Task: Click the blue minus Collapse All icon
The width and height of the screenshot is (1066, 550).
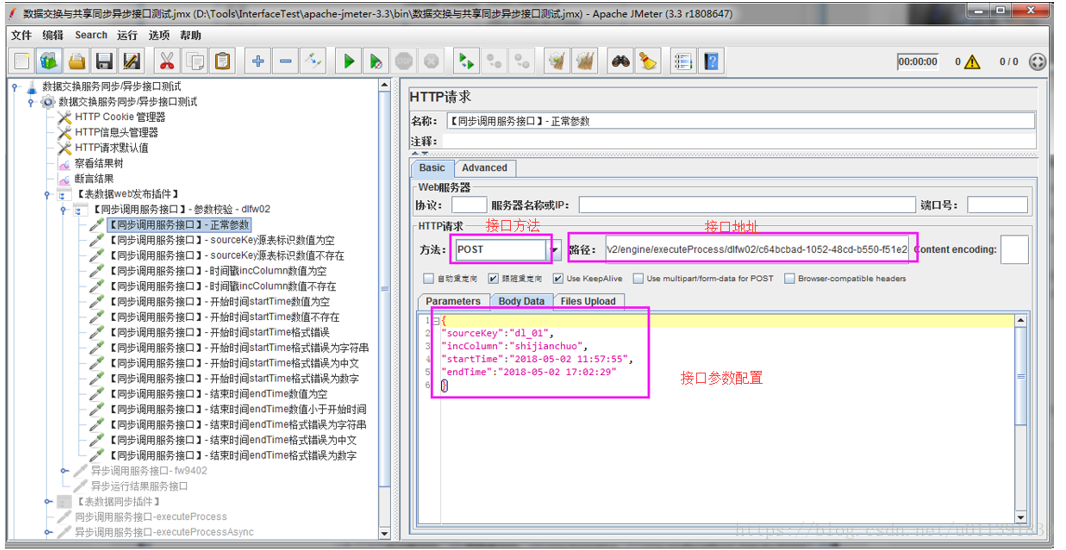Action: [x=286, y=61]
